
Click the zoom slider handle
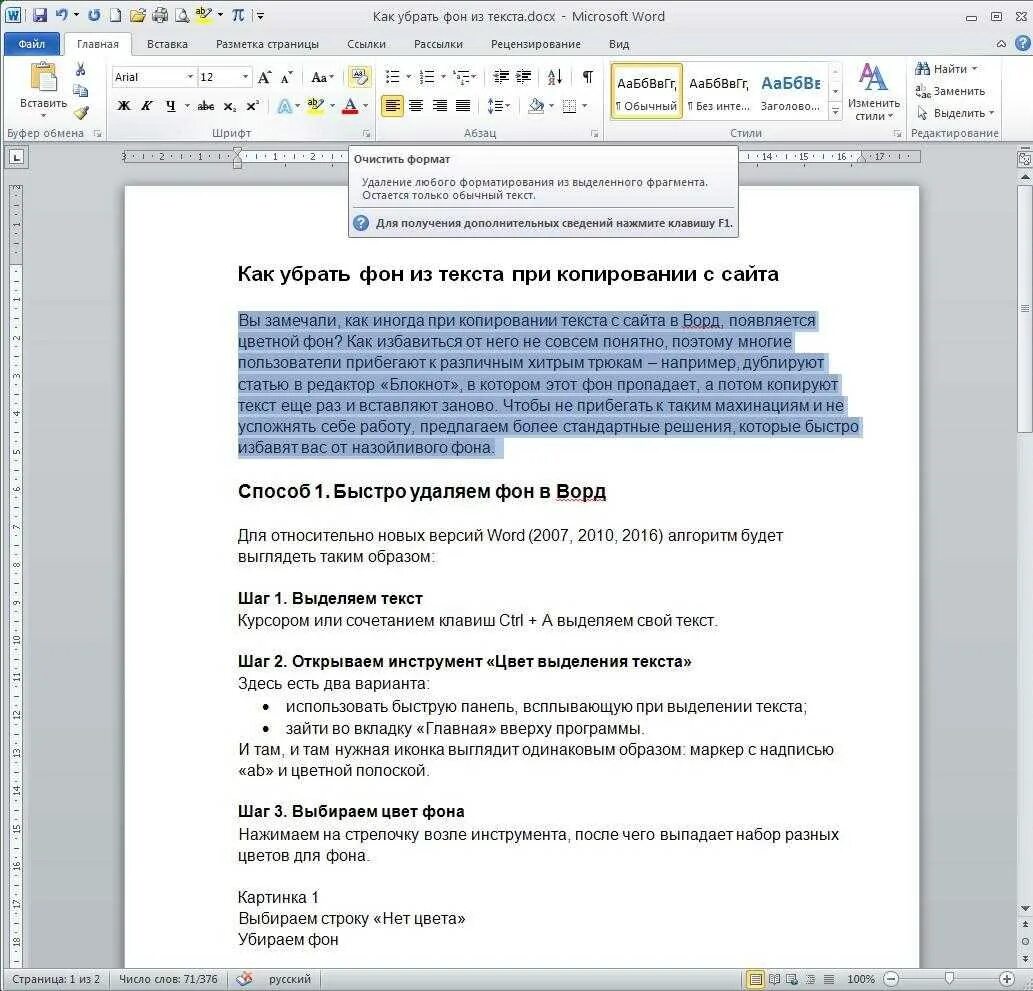click(x=949, y=978)
